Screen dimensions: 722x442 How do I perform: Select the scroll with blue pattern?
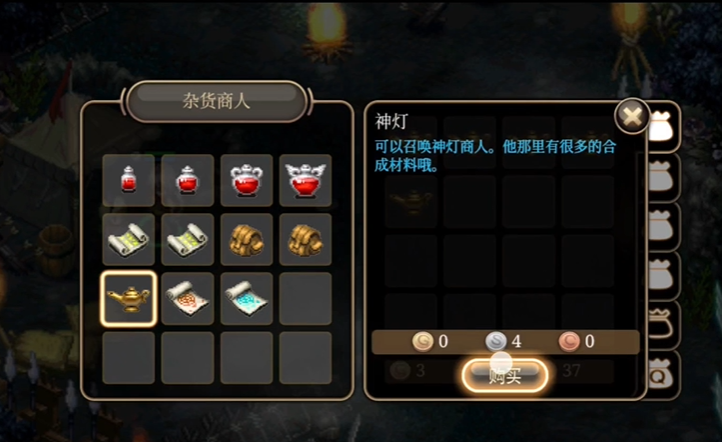(246, 298)
